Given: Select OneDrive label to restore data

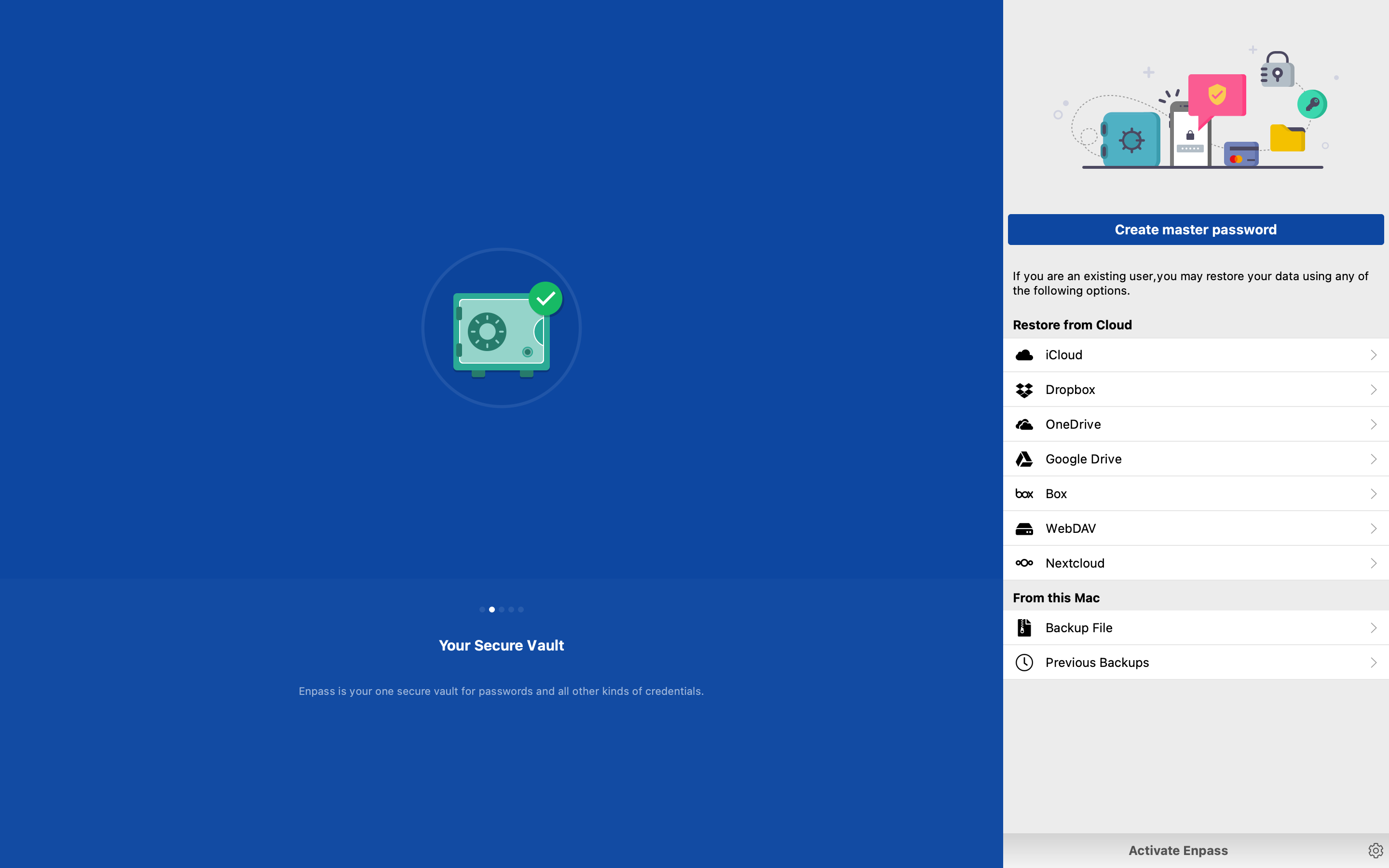Looking at the screenshot, I should 1073,424.
